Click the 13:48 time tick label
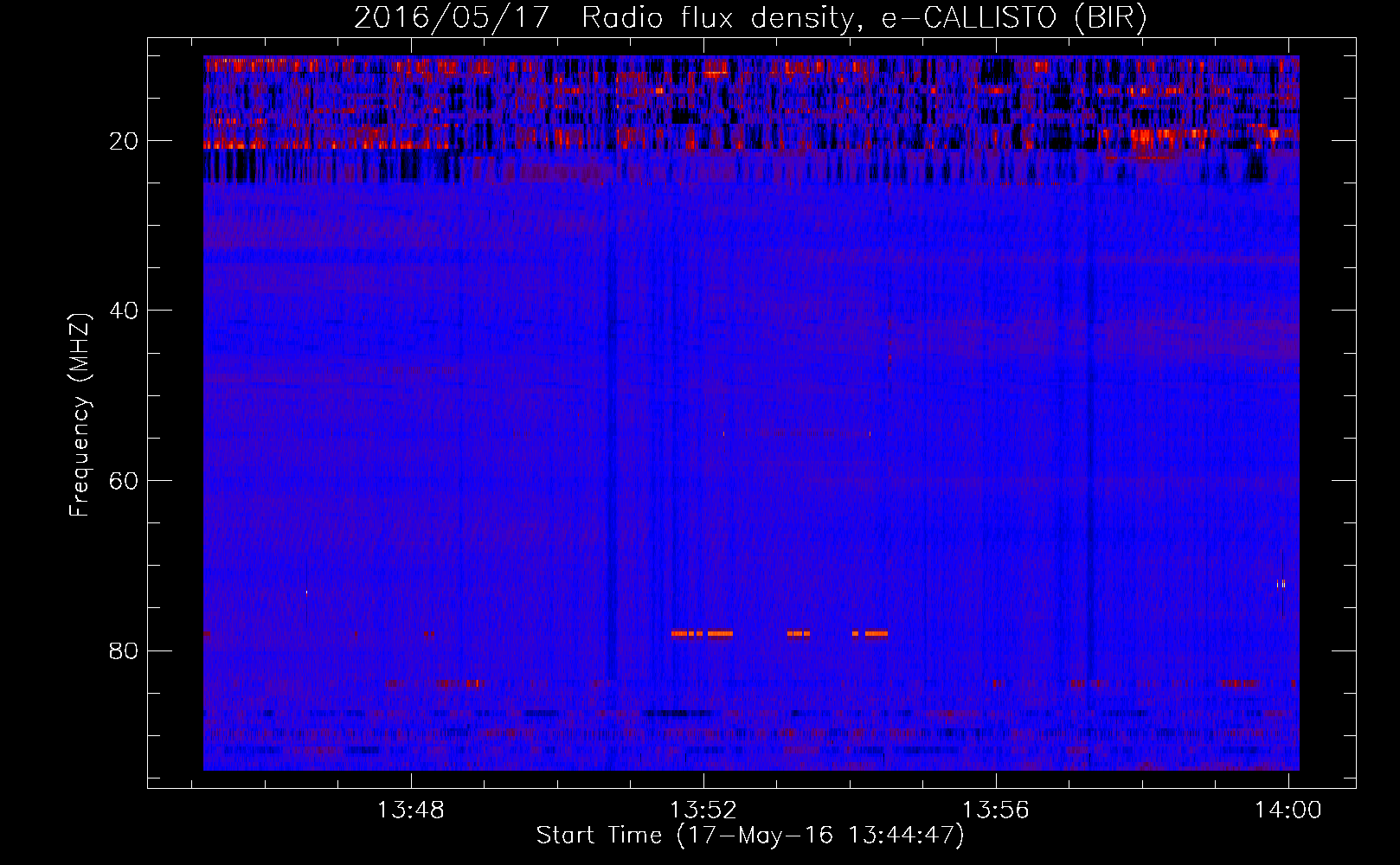The width and height of the screenshot is (1400, 865). pyautogui.click(x=411, y=811)
